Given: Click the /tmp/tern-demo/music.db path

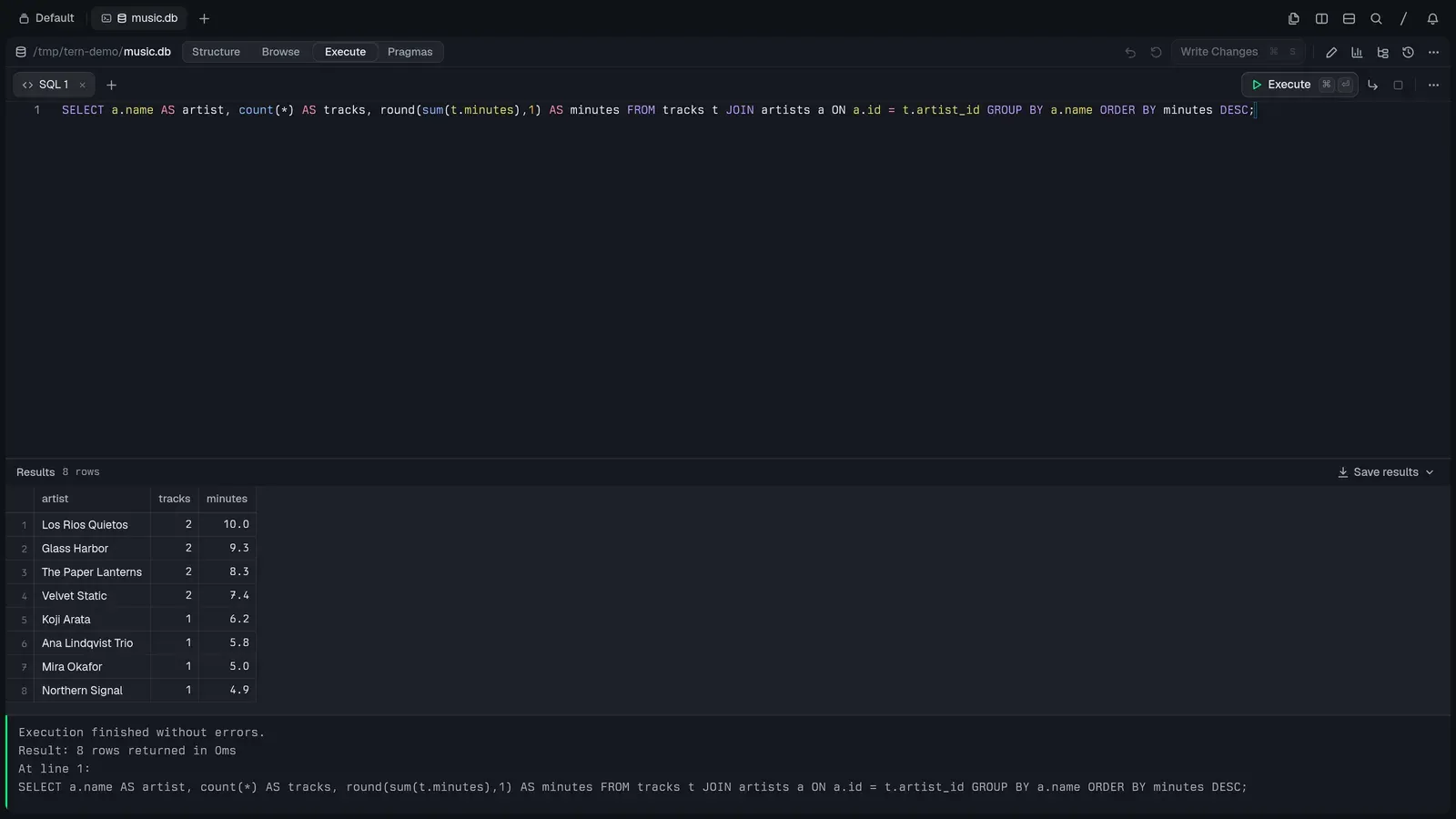Looking at the screenshot, I should (102, 52).
